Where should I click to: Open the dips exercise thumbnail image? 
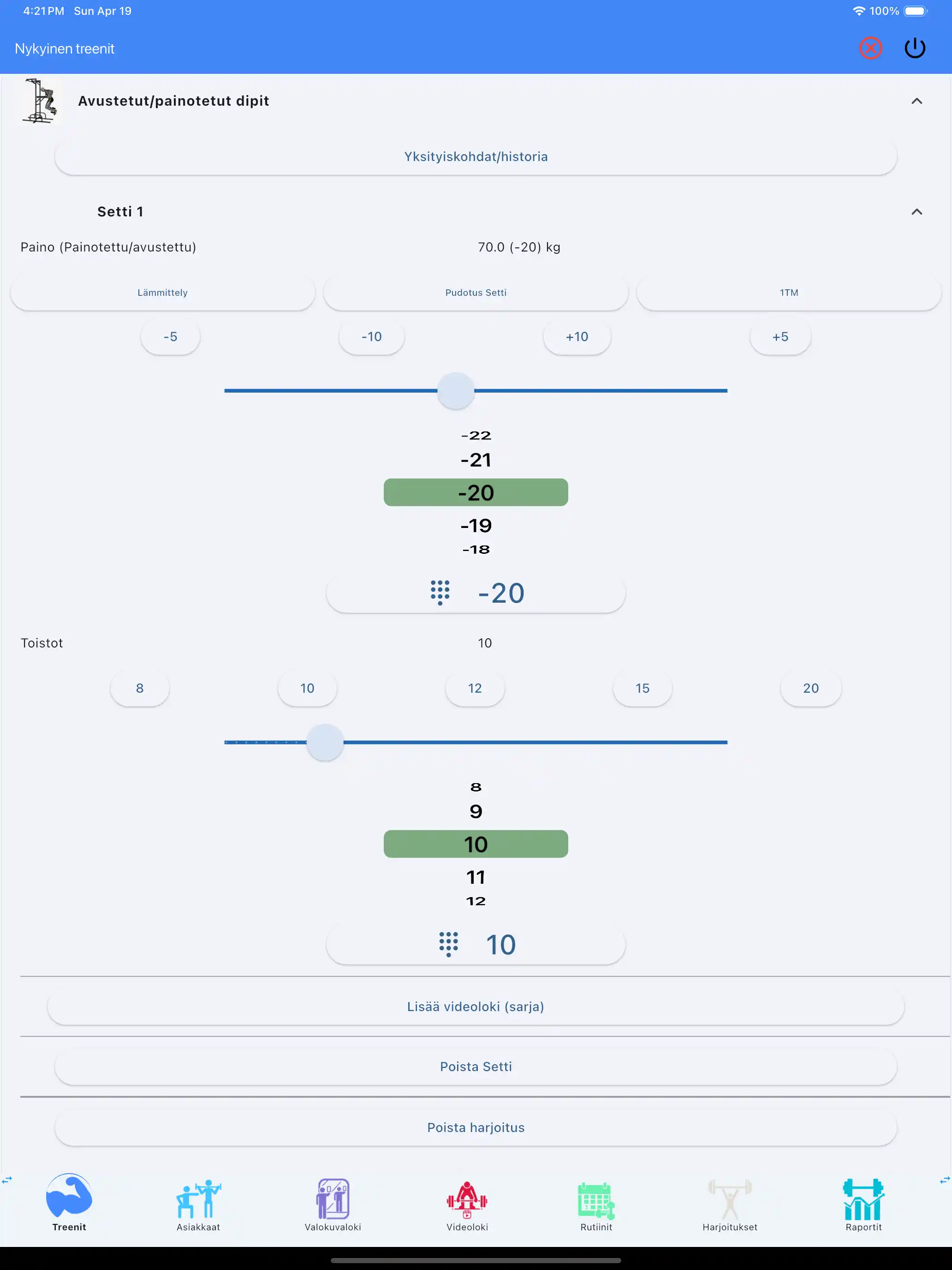pyautogui.click(x=40, y=101)
